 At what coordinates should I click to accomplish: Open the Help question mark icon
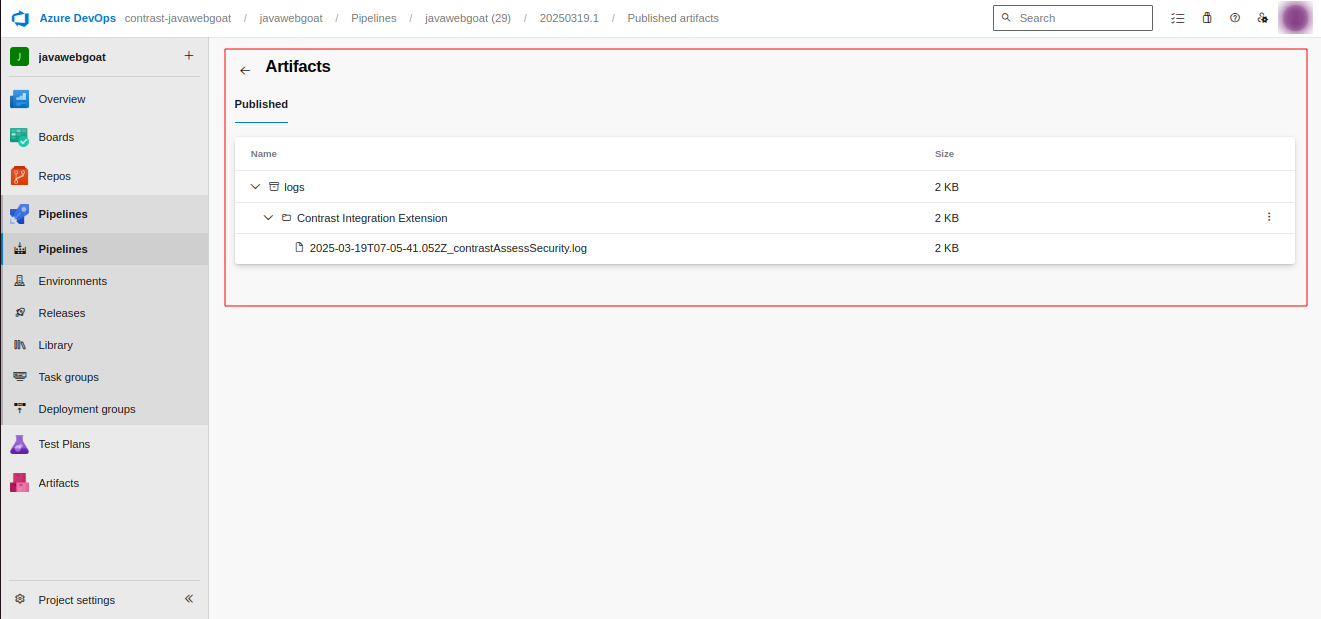tap(1235, 18)
